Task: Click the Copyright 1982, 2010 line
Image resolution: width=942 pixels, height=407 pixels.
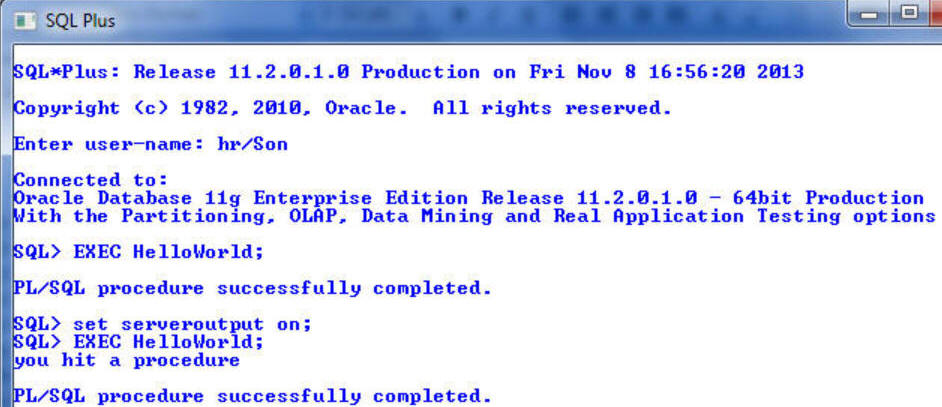Action: tap(342, 109)
